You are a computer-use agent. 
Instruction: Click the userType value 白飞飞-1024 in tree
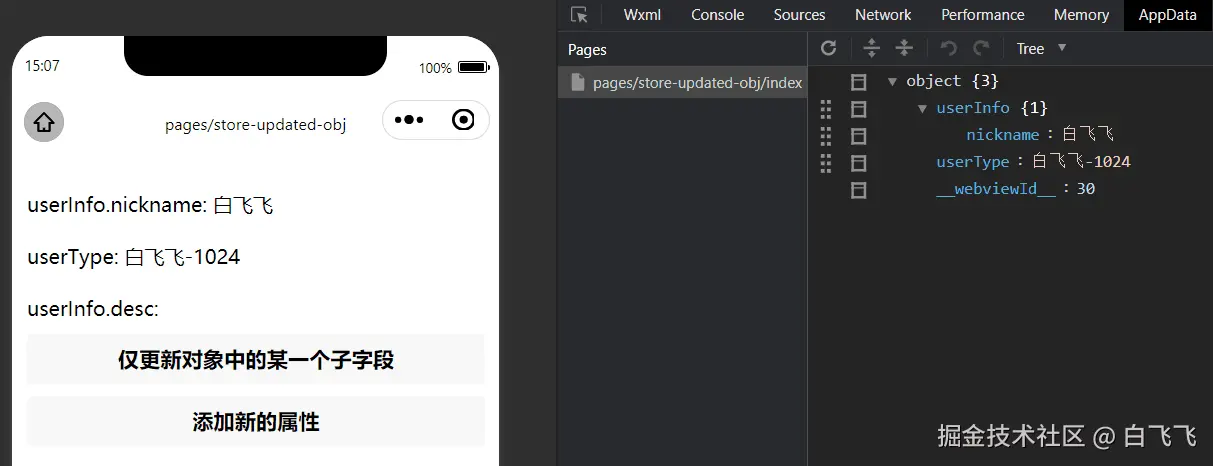[x=1081, y=162]
